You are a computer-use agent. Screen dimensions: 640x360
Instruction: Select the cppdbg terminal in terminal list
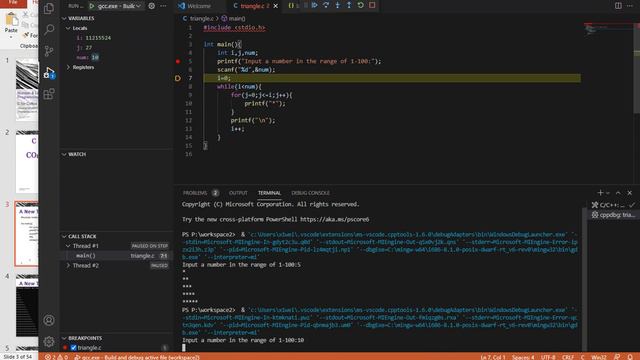pyautogui.click(x=613, y=215)
